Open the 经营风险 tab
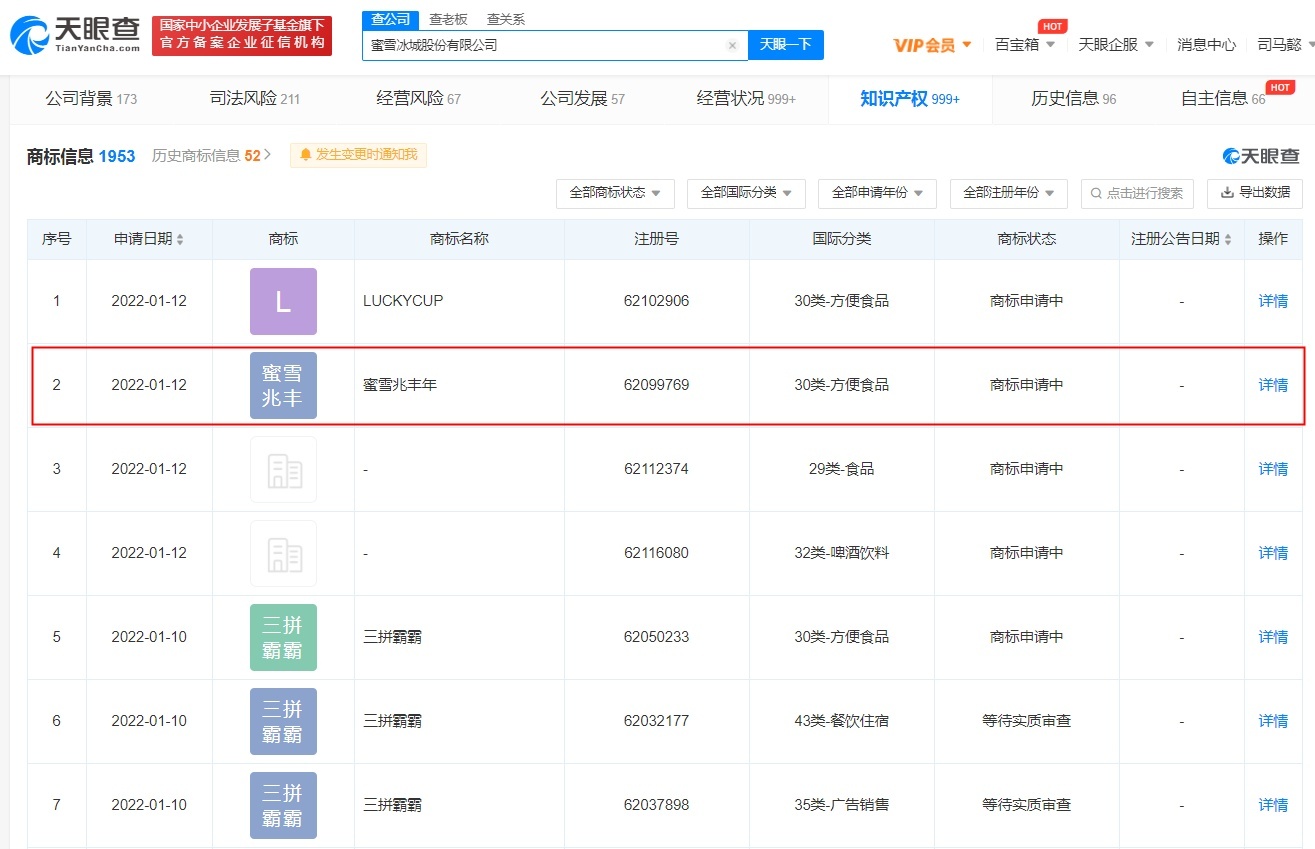Viewport: 1315px width, 849px height. pos(419,99)
